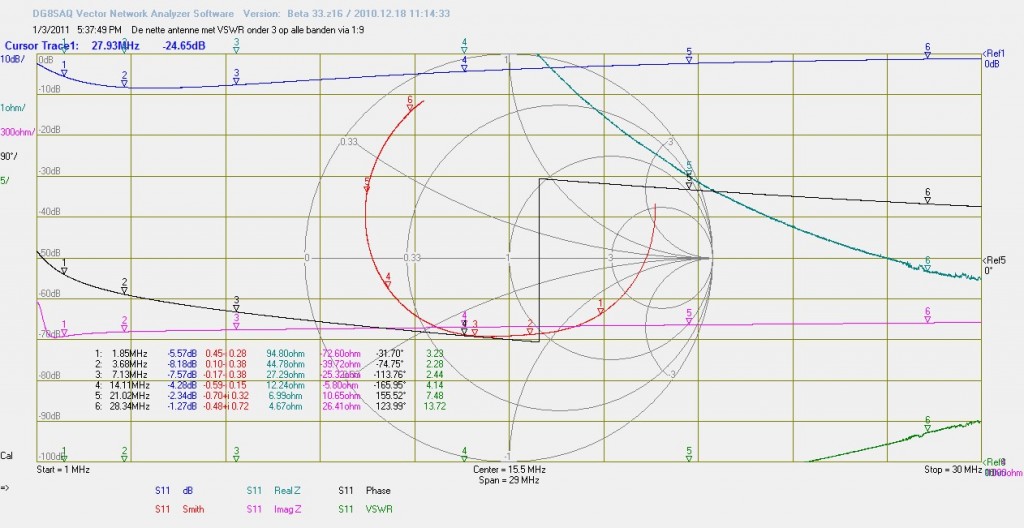The width and height of the screenshot is (1024, 528).
Task: Click green VSWR marker 4 at the bottom axis
Action: [x=464, y=454]
